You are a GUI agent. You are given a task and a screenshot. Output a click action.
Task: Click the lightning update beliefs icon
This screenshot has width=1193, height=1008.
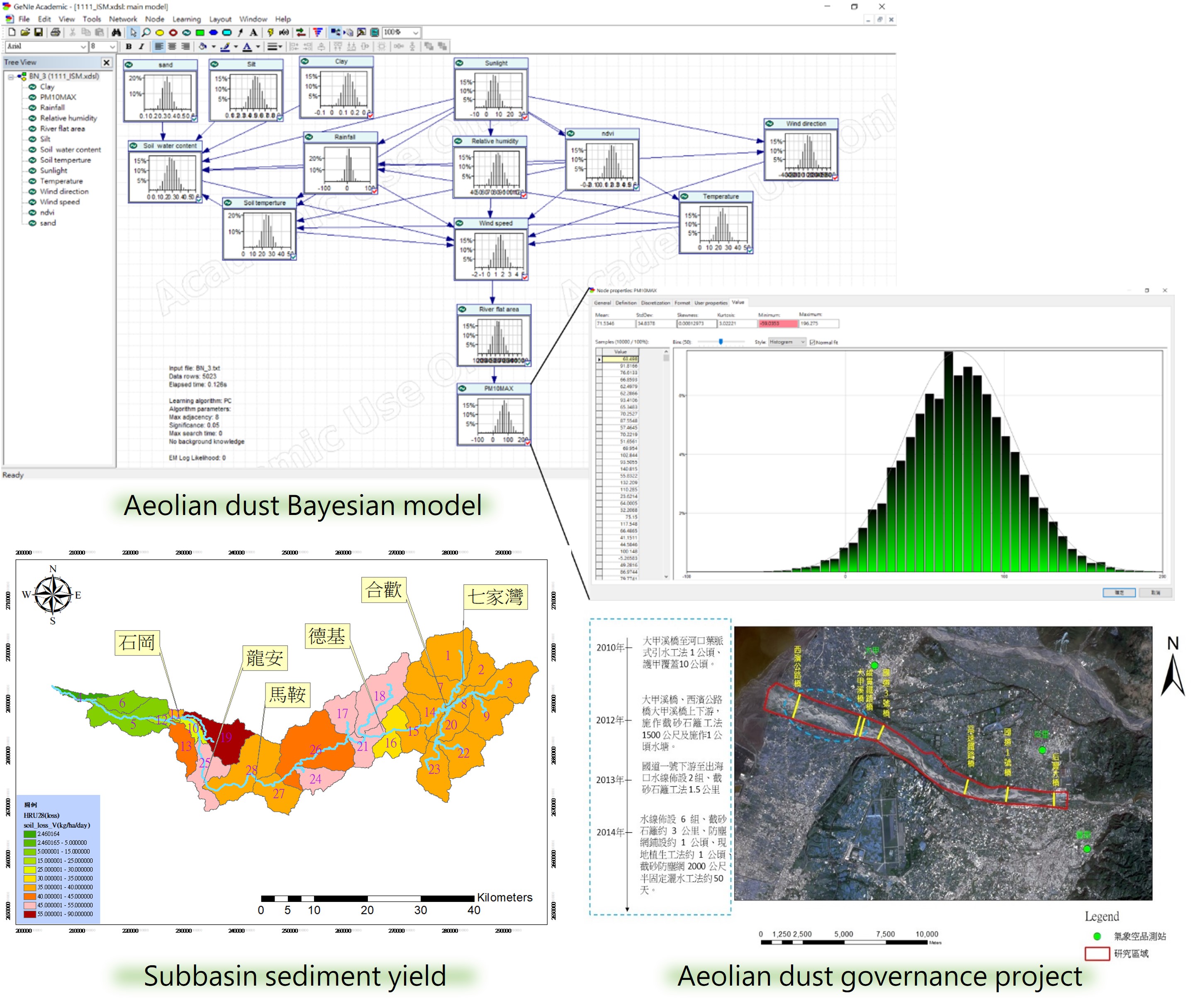(x=270, y=33)
